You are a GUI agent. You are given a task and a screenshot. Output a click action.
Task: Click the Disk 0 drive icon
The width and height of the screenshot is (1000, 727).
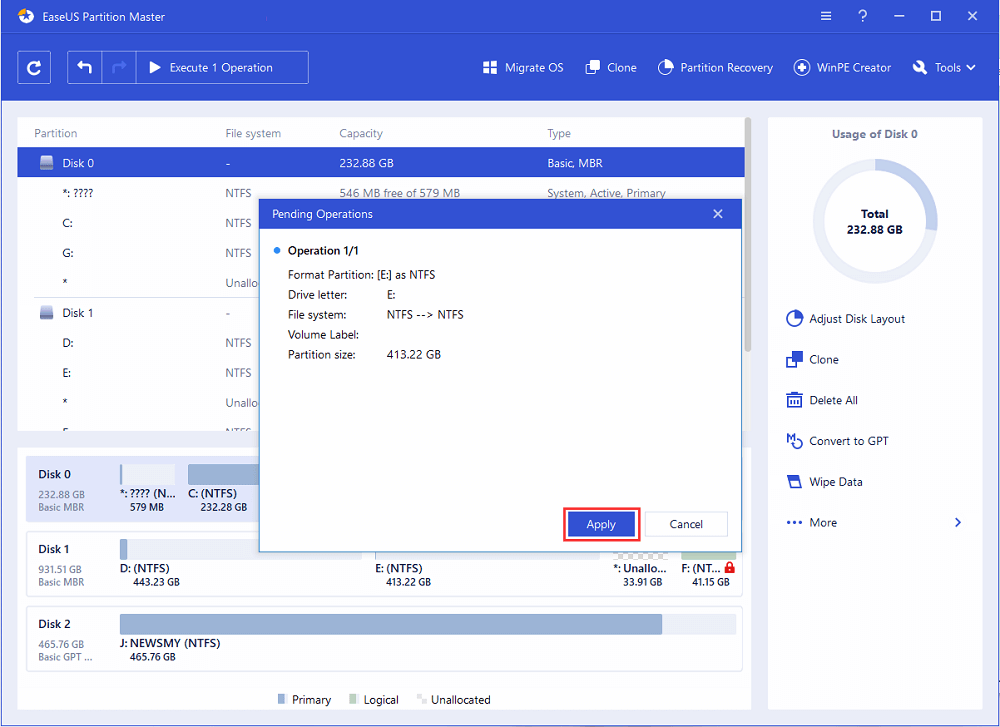click(47, 163)
